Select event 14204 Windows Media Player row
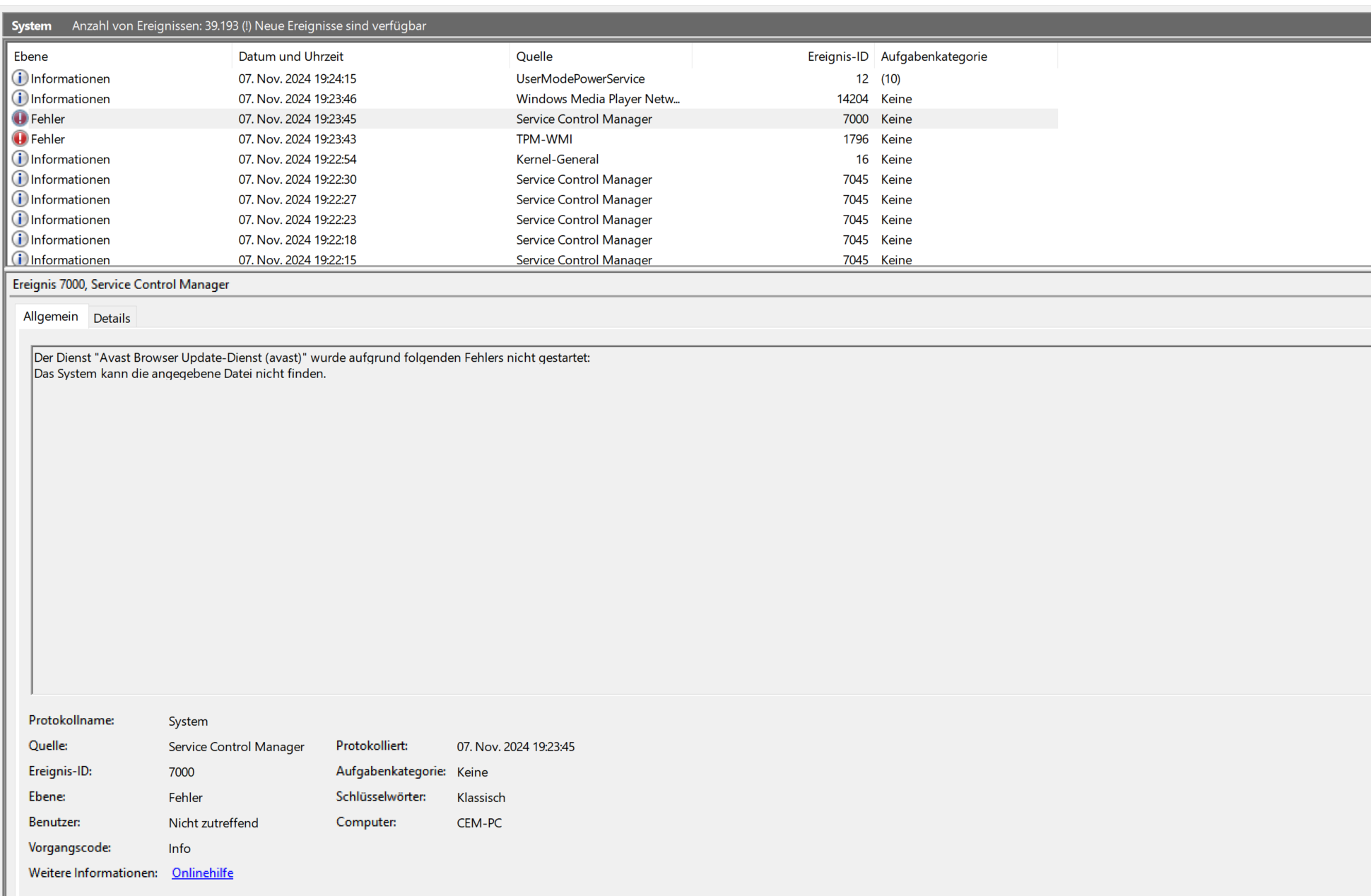The image size is (1371, 896). point(597,99)
